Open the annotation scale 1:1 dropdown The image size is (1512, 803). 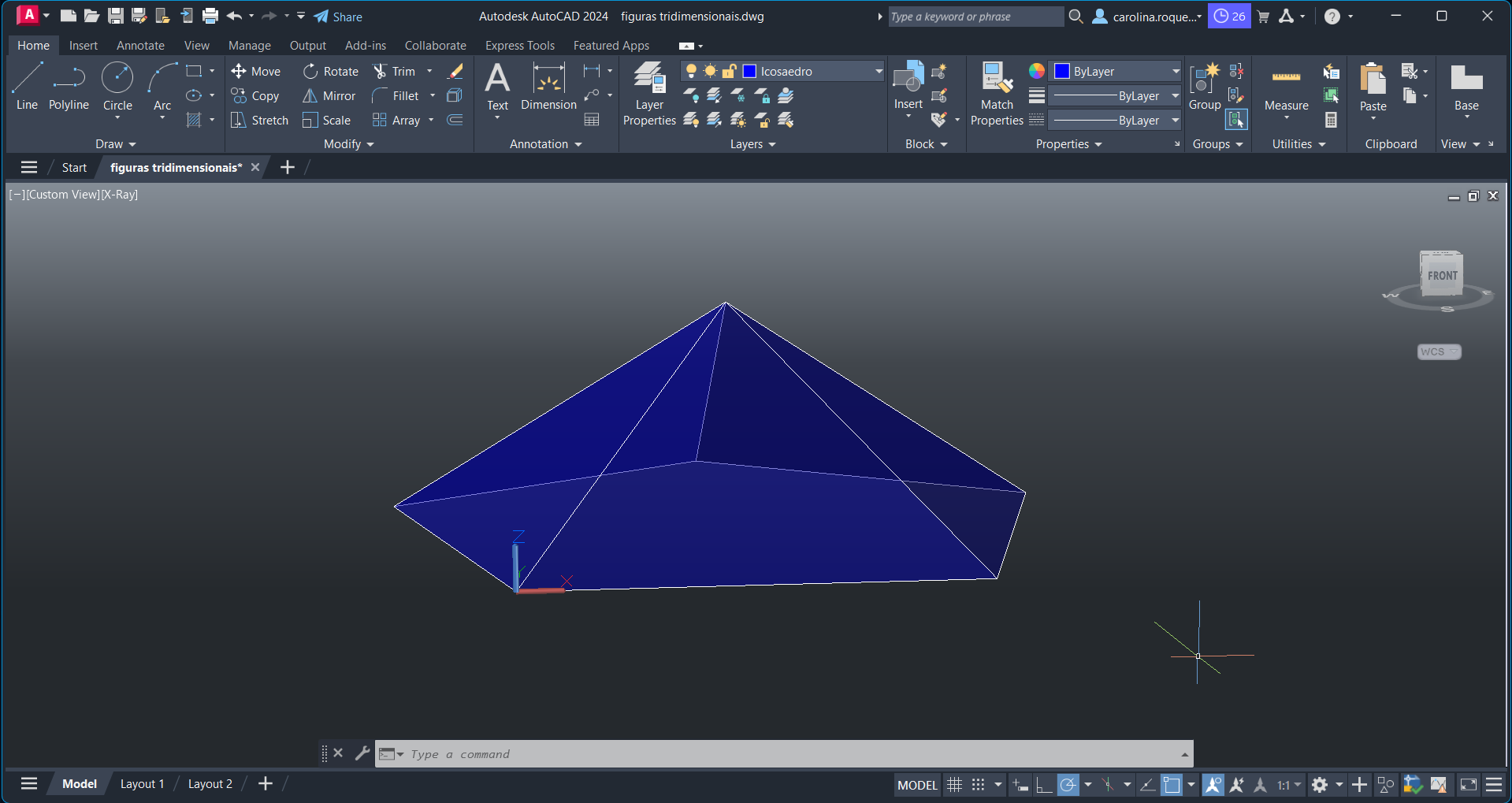(1289, 785)
